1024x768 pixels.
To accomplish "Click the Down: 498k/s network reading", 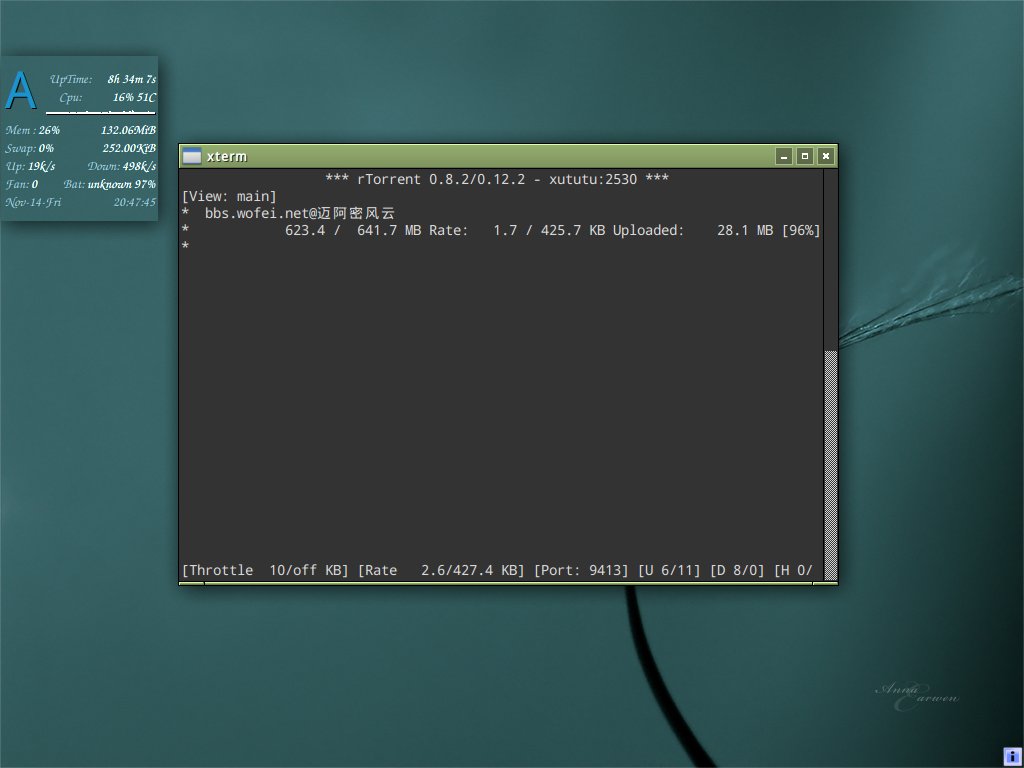I will coord(121,166).
